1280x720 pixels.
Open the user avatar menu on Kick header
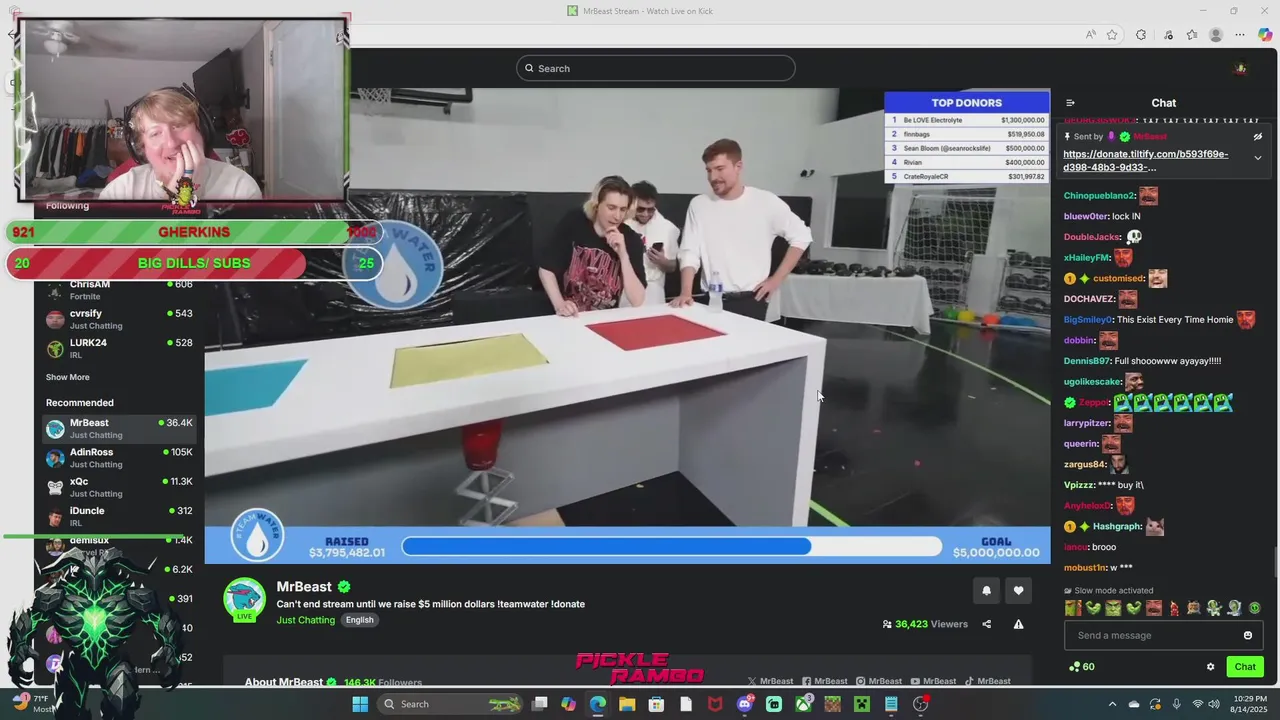click(1240, 68)
